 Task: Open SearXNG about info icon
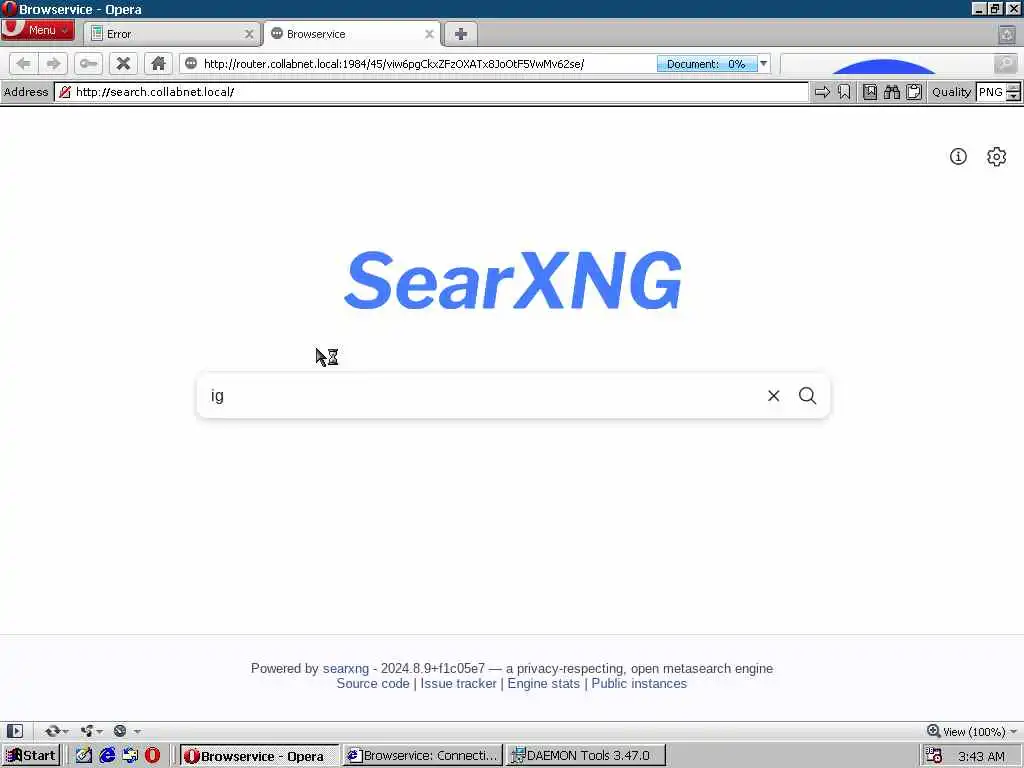pos(958,157)
